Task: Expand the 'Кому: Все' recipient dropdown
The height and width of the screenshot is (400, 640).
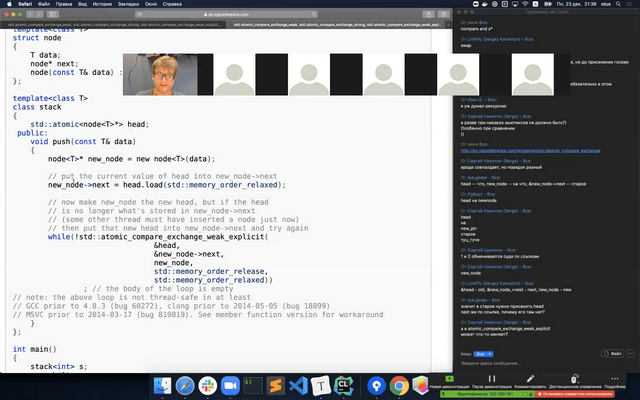Action: [481, 354]
